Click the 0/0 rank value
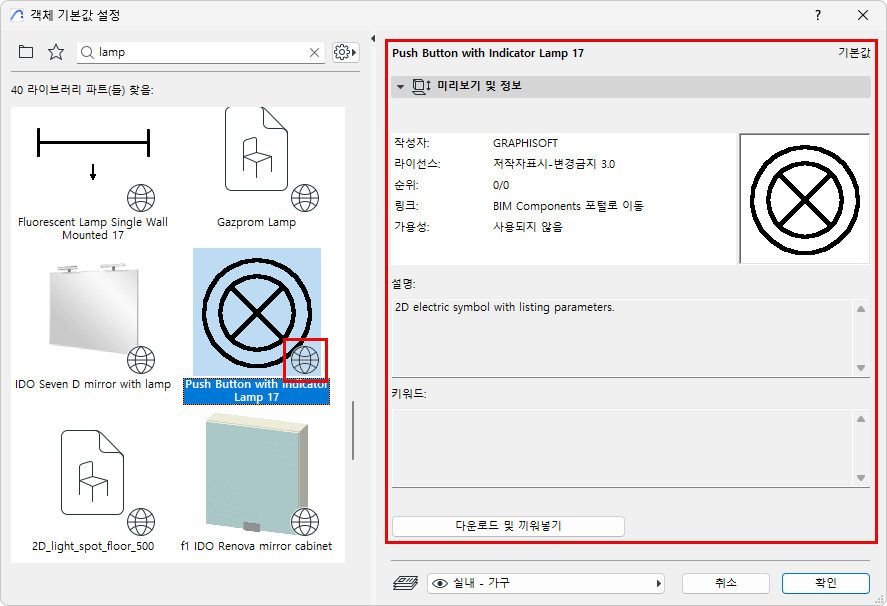Screen dimensions: 887x606 pyautogui.click(x=501, y=185)
